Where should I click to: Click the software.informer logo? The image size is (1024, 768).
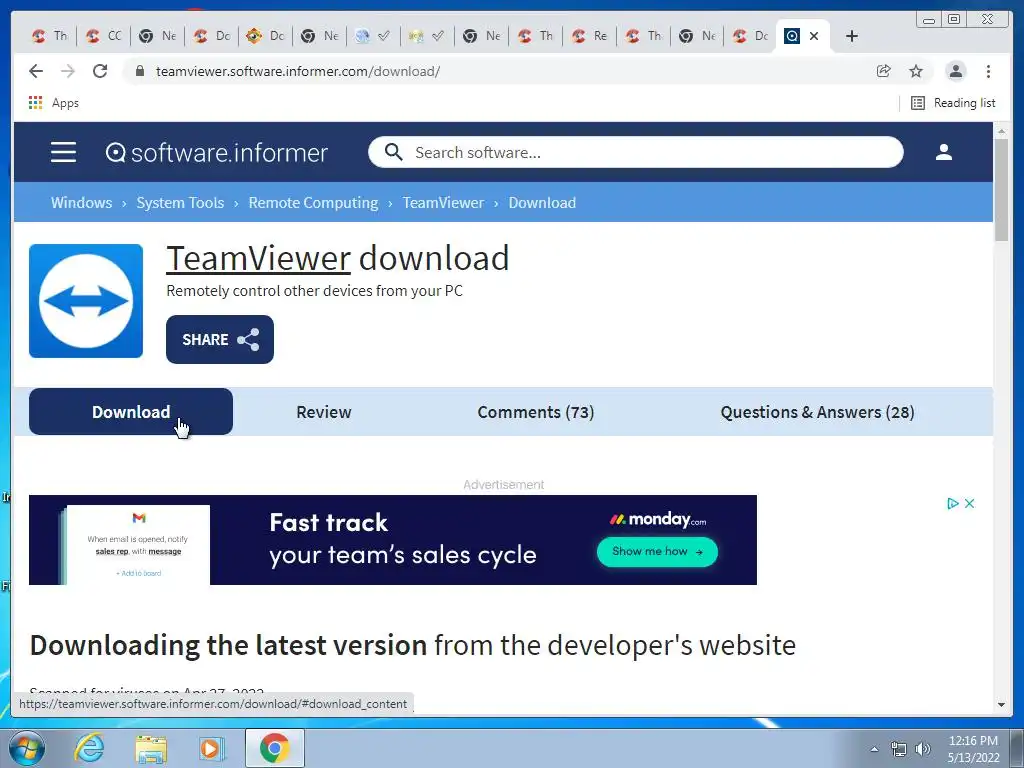[x=216, y=153]
